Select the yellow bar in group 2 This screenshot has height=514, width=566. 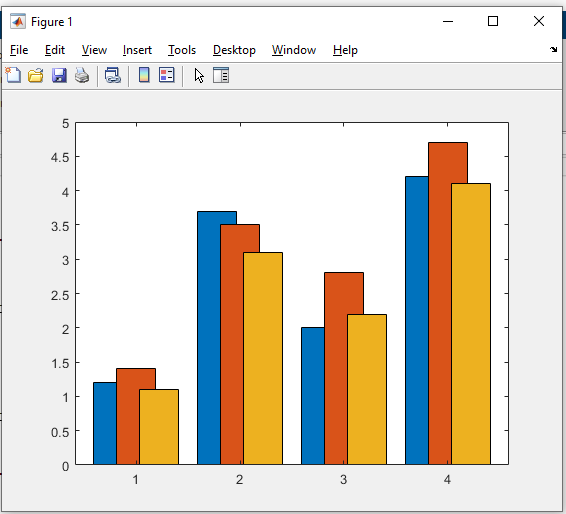263,358
